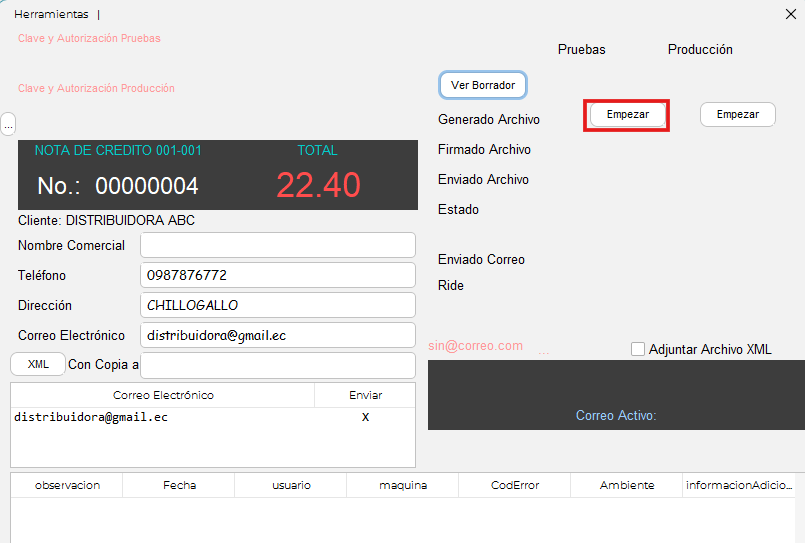Click the Correo Electrónico input field
The height and width of the screenshot is (543, 805).
click(277, 335)
